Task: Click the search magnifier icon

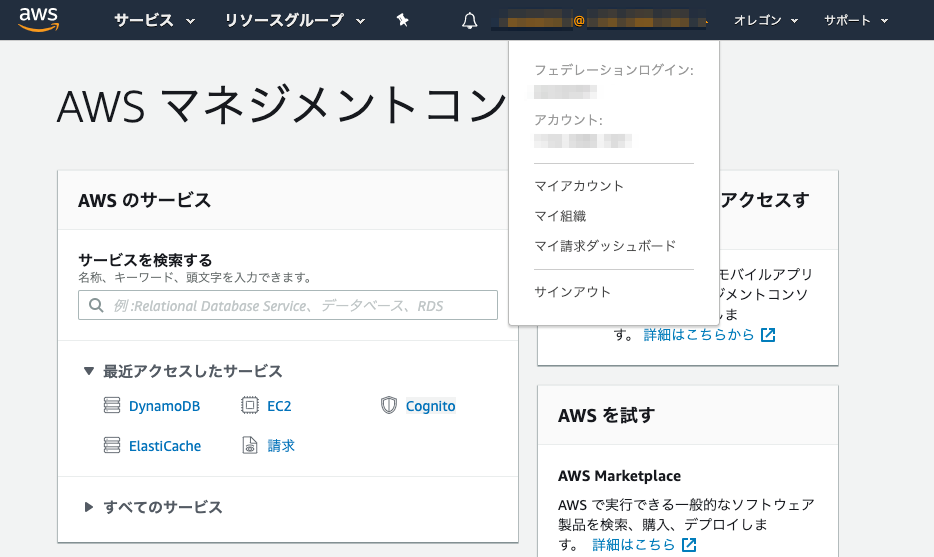Action: 96,305
